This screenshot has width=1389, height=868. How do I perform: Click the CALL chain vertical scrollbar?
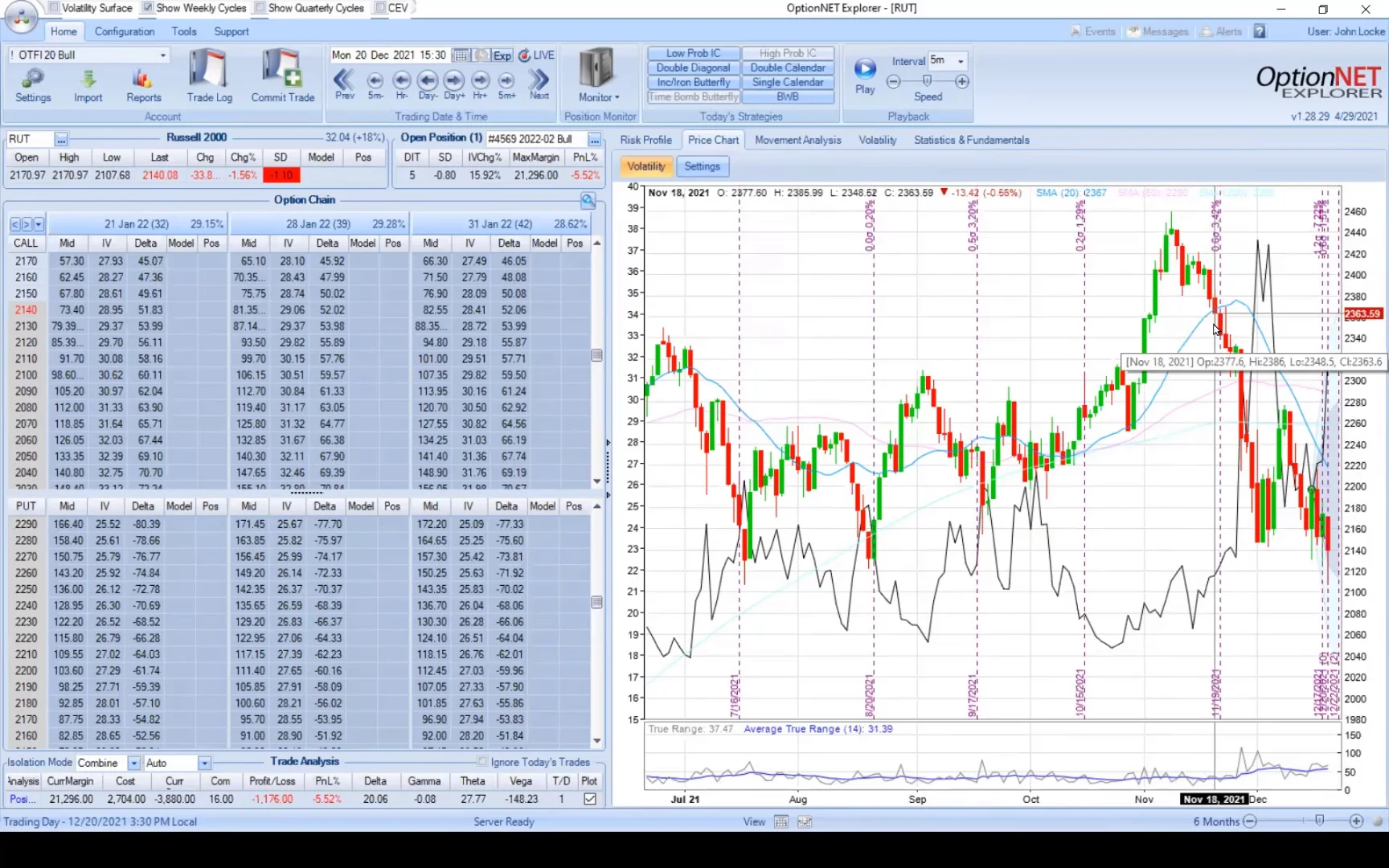tap(596, 362)
